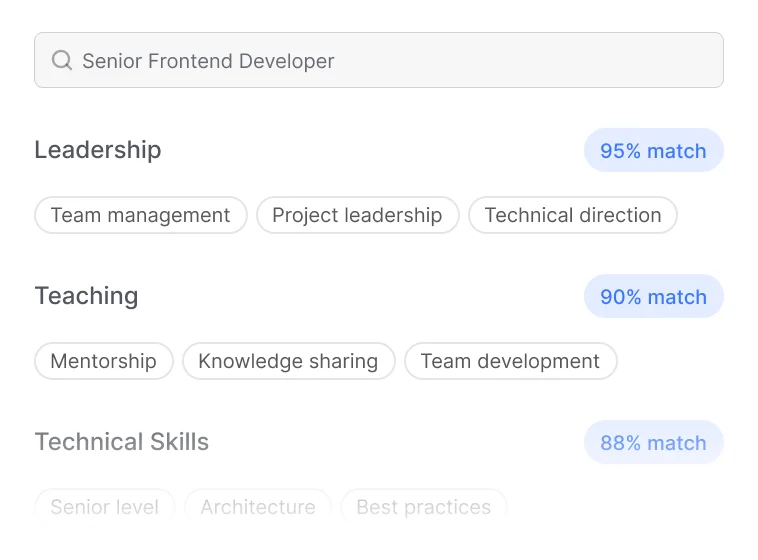758x560 pixels.
Task: Choose the Team development tag
Action: click(510, 361)
